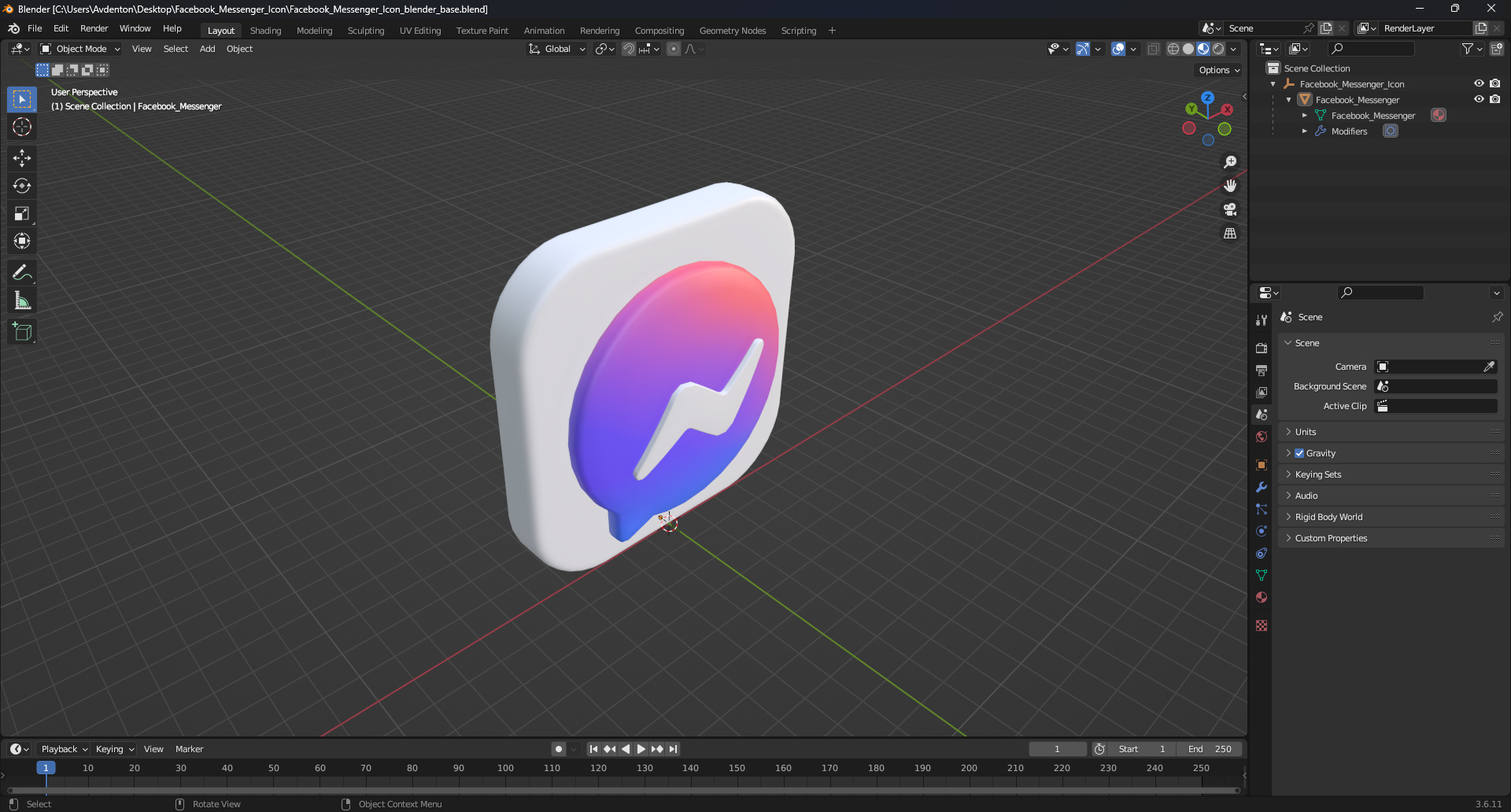Click the Z axis on navigation gizmo
1511x812 pixels.
[1207, 98]
